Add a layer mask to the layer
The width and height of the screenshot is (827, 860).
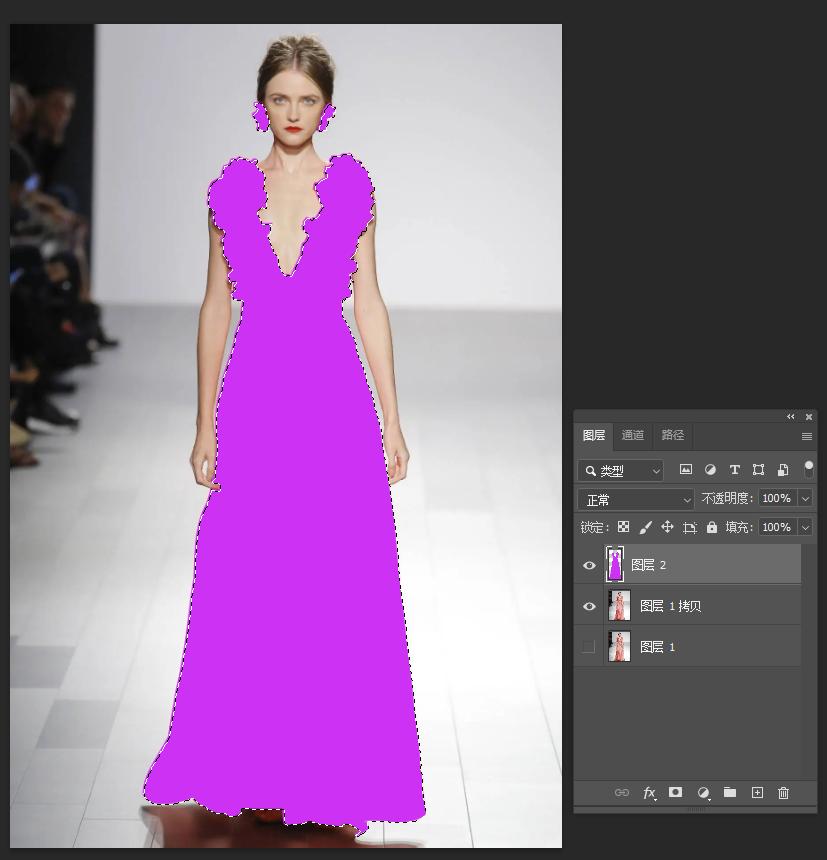pos(675,792)
